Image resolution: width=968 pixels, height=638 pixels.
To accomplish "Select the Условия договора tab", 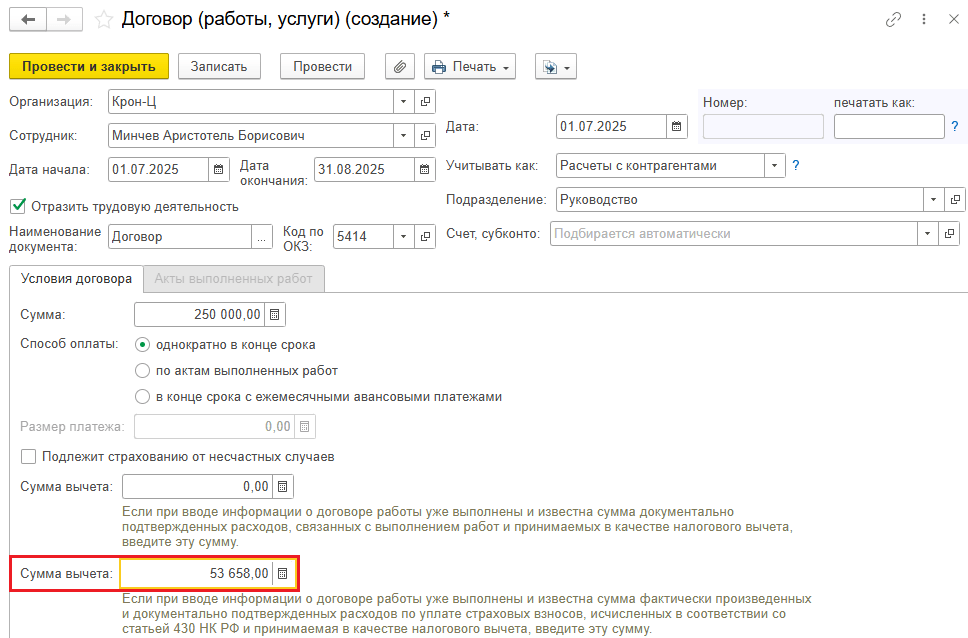I will tap(76, 279).
